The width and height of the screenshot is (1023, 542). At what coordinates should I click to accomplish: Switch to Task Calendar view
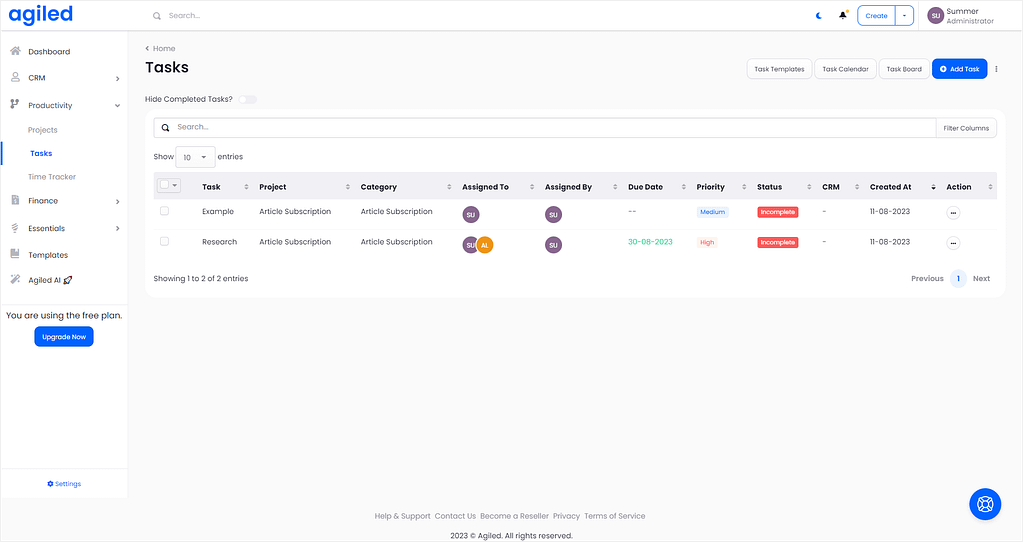click(x=845, y=69)
